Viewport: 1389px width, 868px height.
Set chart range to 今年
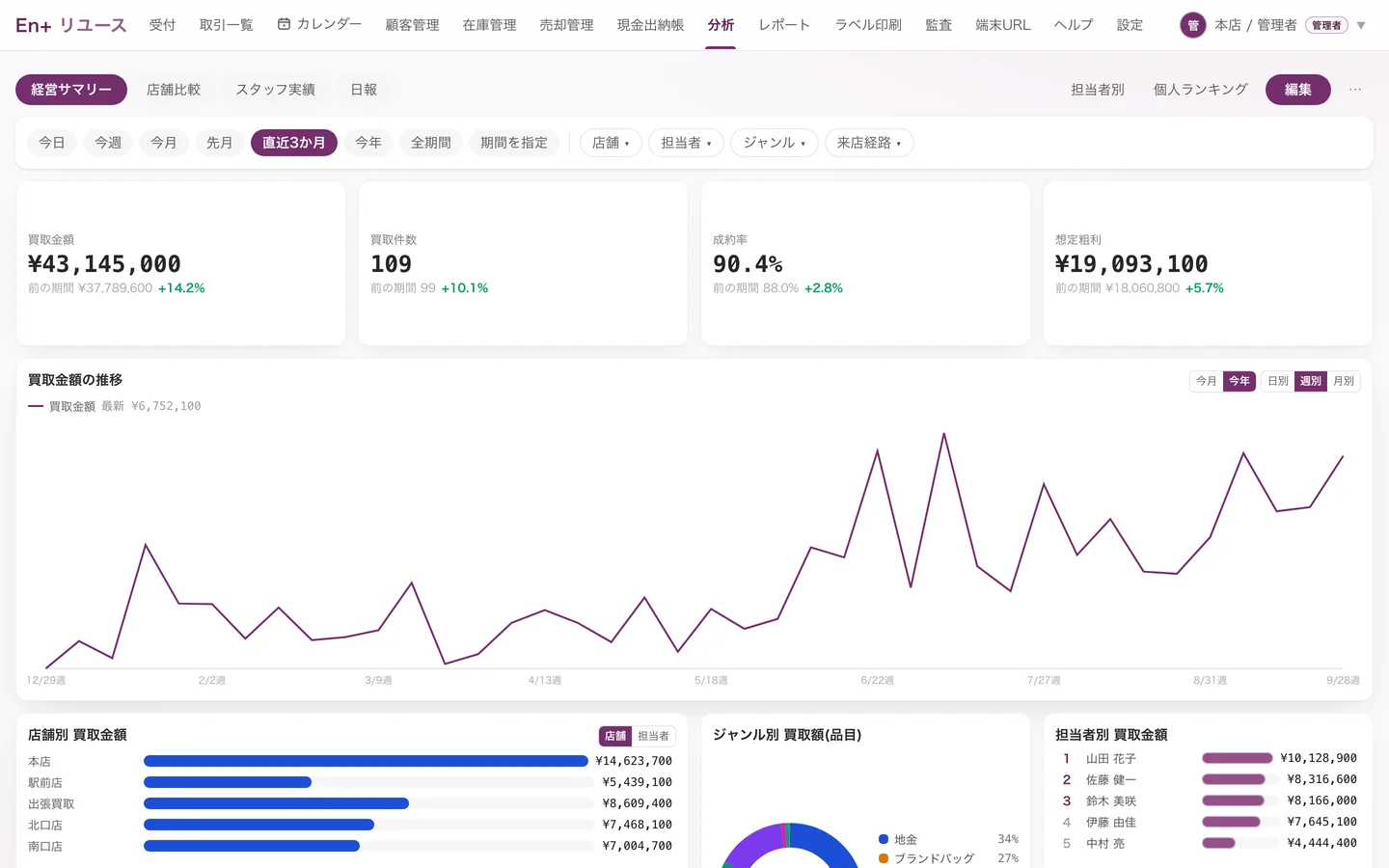pyautogui.click(x=1239, y=381)
